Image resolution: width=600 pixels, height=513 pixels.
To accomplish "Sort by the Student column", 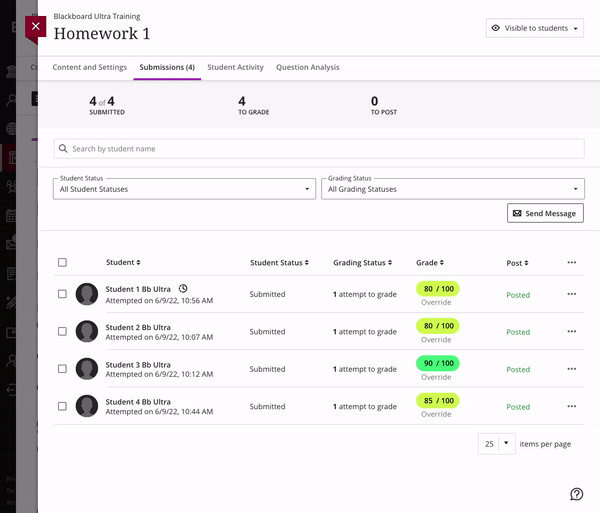I will [x=123, y=262].
